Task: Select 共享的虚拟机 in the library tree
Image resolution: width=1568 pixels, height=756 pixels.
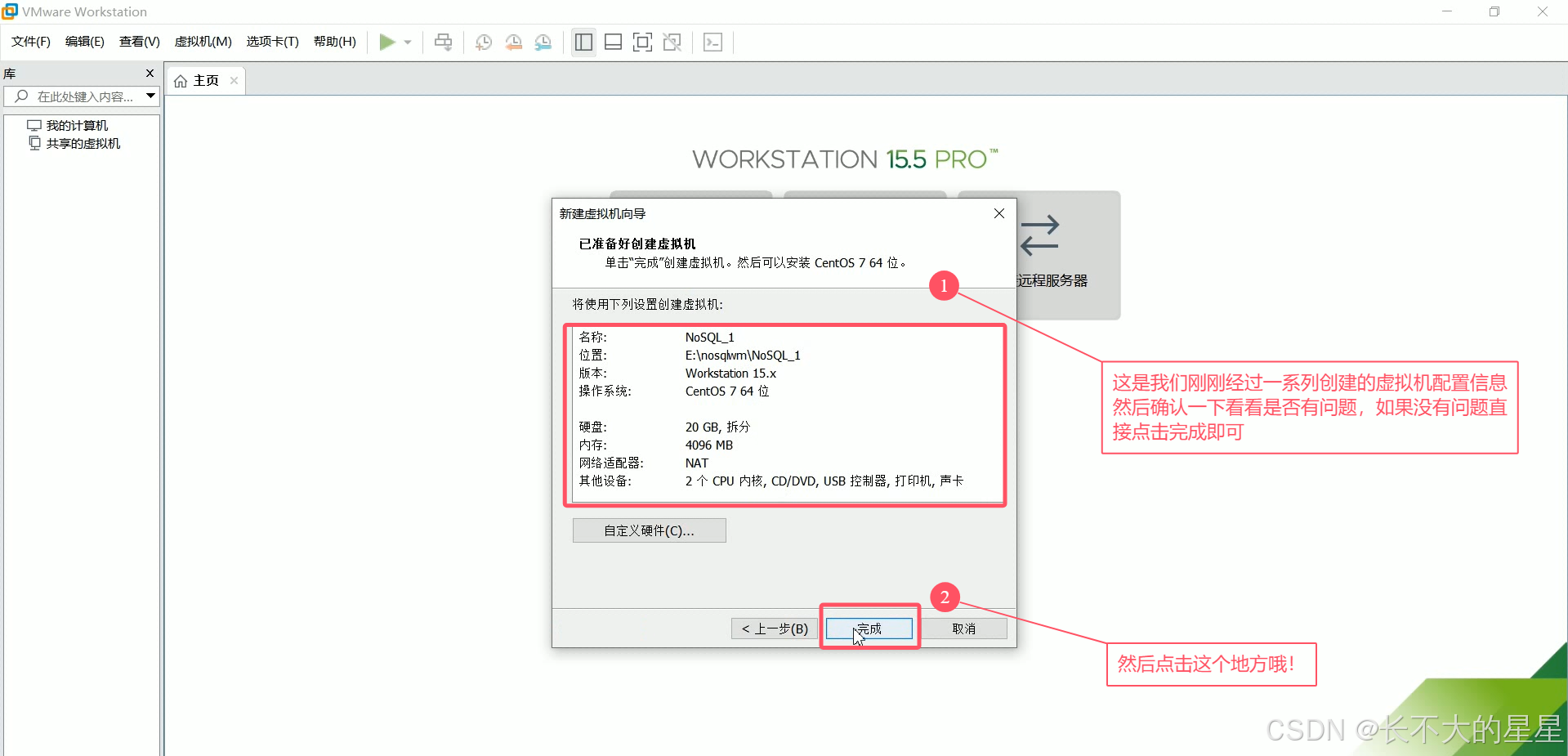Action: (x=83, y=143)
